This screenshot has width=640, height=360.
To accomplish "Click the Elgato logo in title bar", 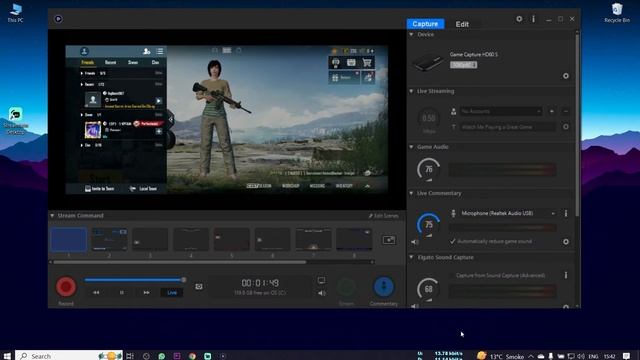I will pyautogui.click(x=58, y=19).
